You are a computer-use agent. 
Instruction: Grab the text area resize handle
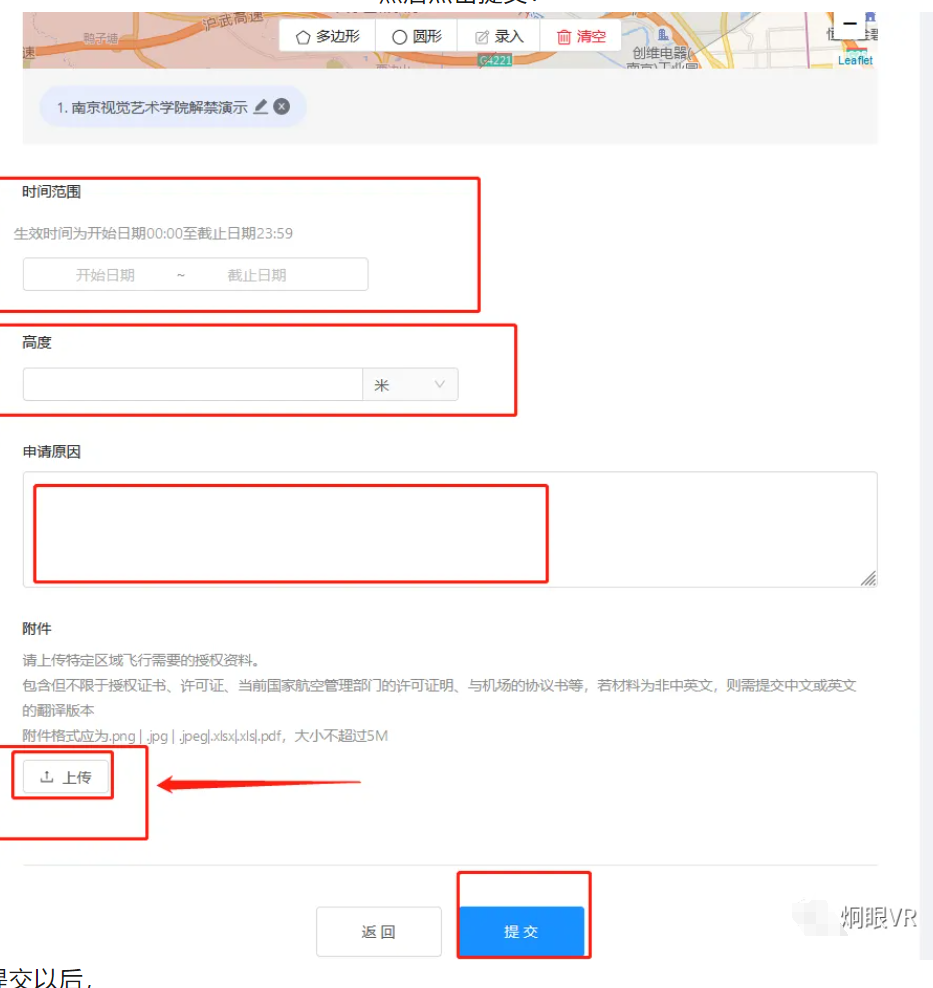pyautogui.click(x=868, y=578)
